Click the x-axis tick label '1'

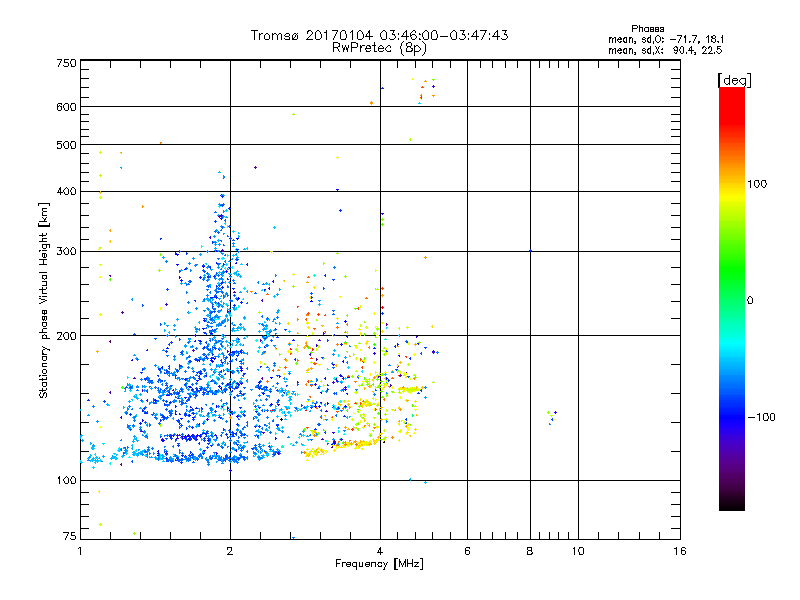pyautogui.click(x=80, y=551)
